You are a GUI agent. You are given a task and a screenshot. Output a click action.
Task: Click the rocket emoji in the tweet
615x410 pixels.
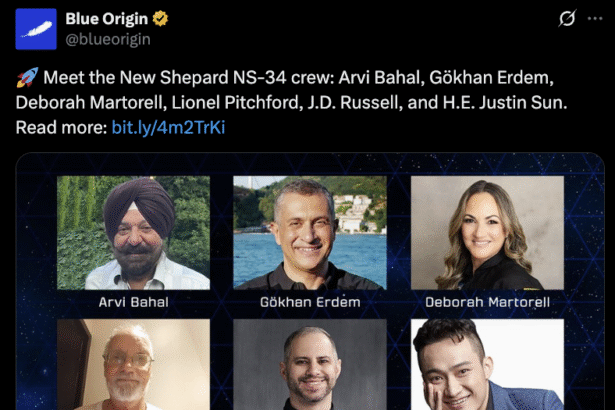27,78
